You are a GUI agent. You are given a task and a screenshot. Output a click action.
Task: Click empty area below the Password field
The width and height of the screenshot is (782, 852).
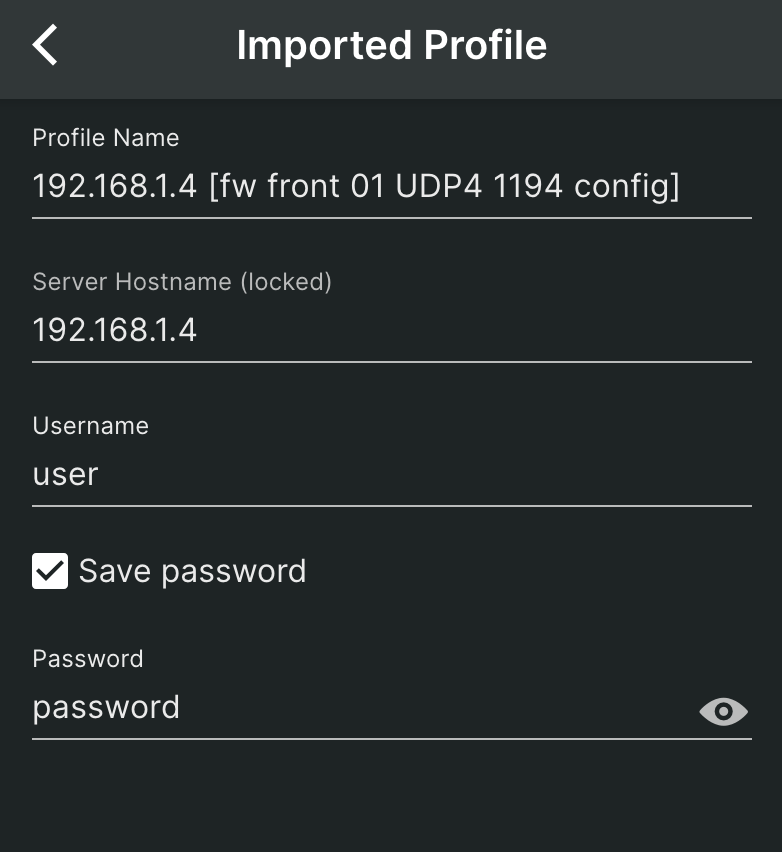(390, 800)
